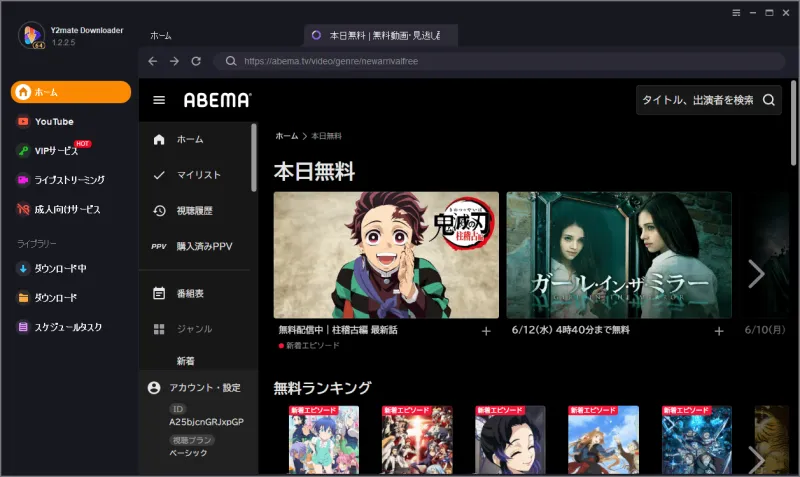
Task: Open YouTube in the left sidebar
Action: 54,121
